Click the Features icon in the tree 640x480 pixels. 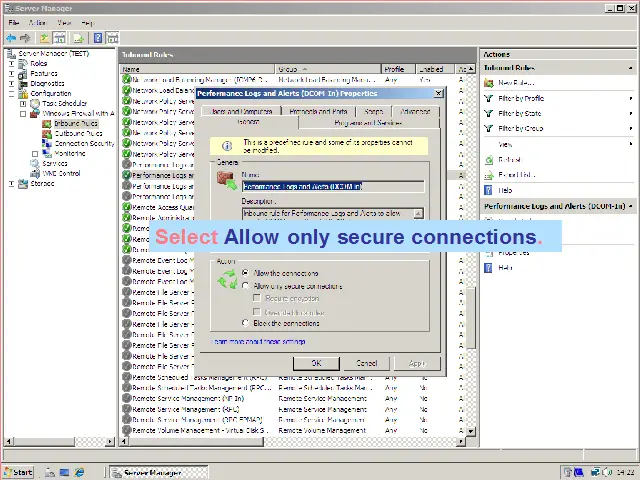(23, 73)
